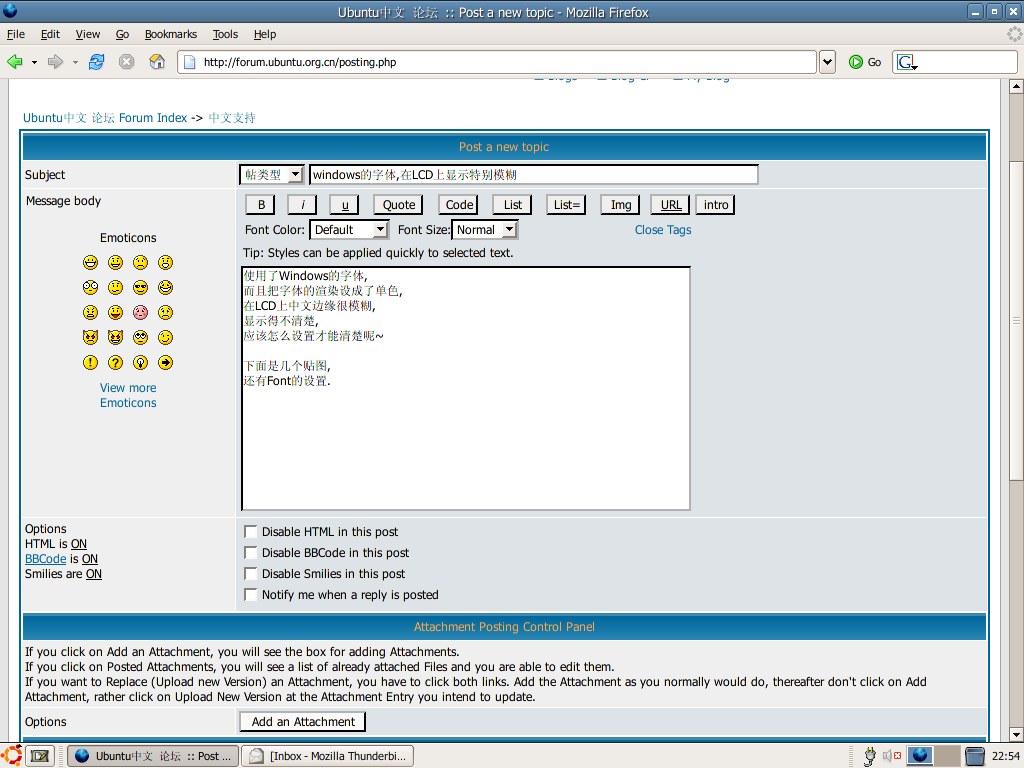Click the muted volume tray icon
The width and height of the screenshot is (1024, 768).
coord(891,756)
